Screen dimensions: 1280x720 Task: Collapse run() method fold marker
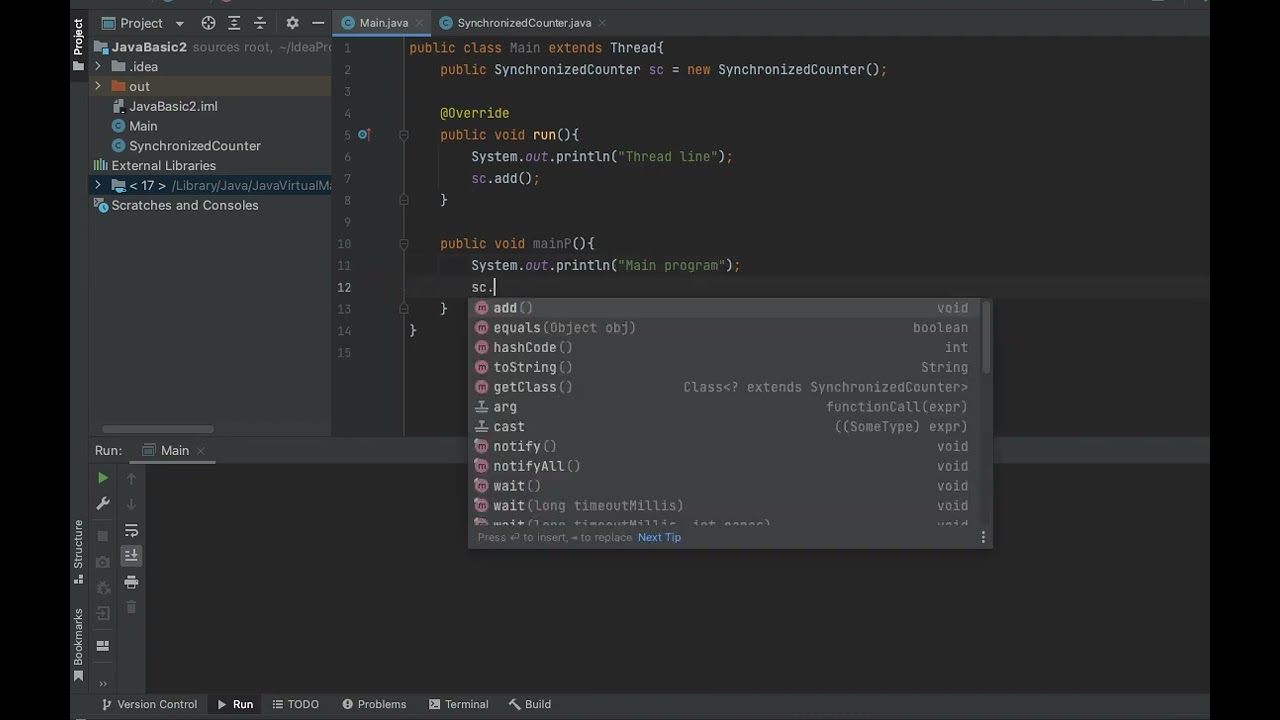coord(404,135)
